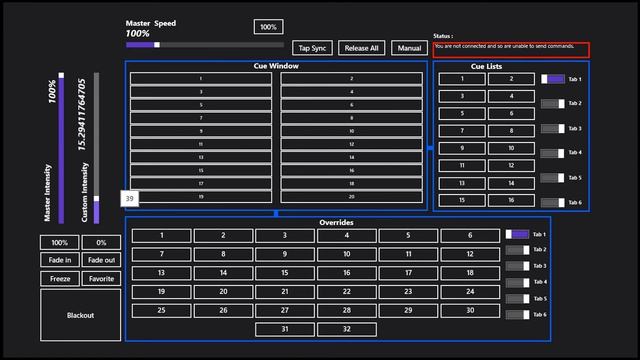Set master intensity to 100% button

point(60,242)
